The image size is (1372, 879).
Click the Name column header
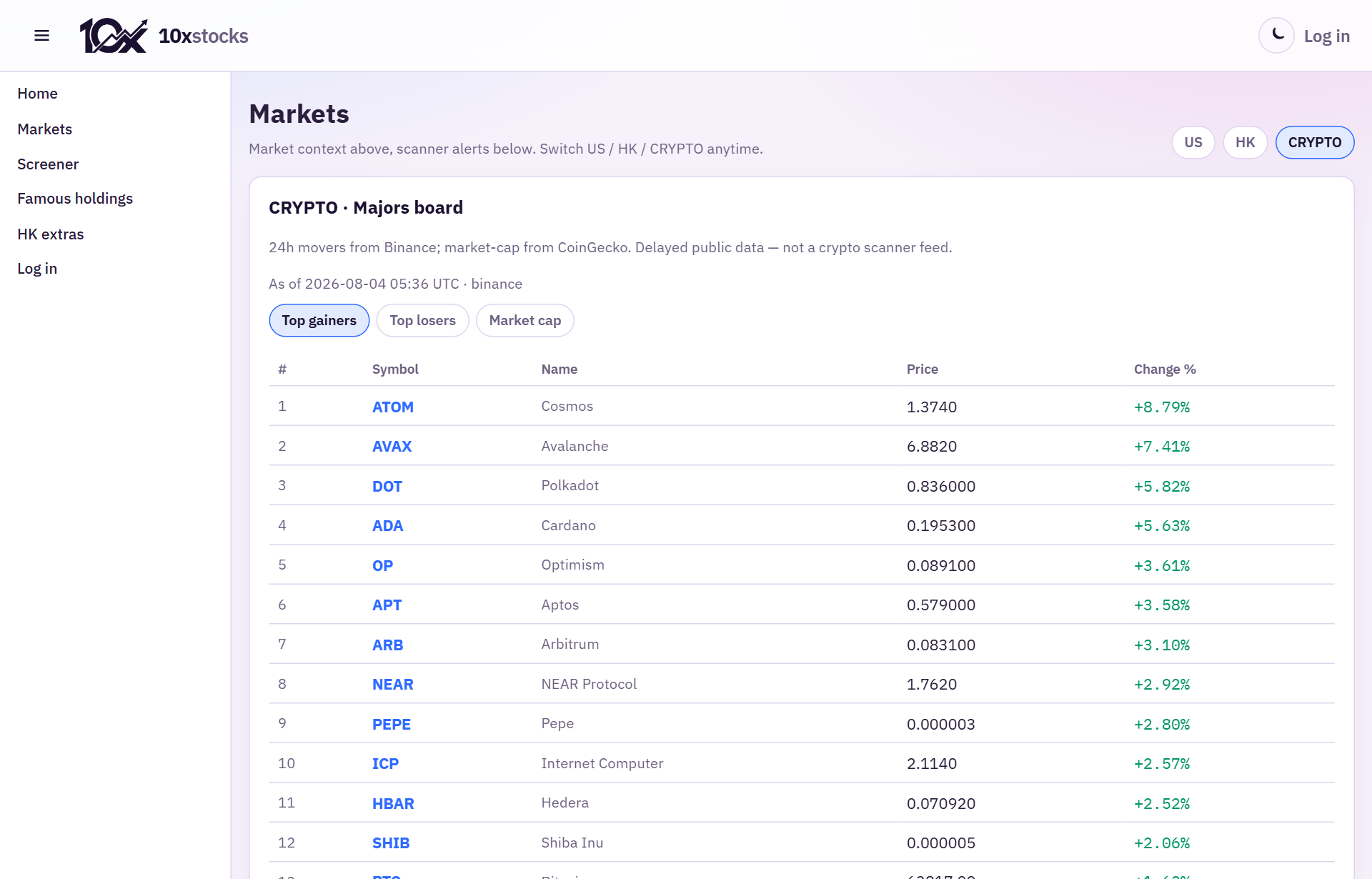(560, 369)
